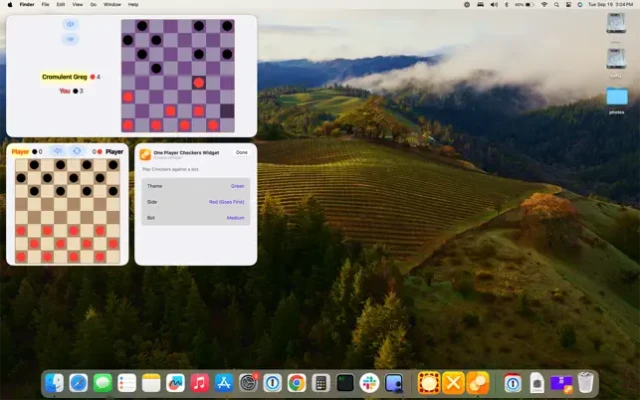
Task: Open the Music app in the dock
Action: [x=200, y=383]
